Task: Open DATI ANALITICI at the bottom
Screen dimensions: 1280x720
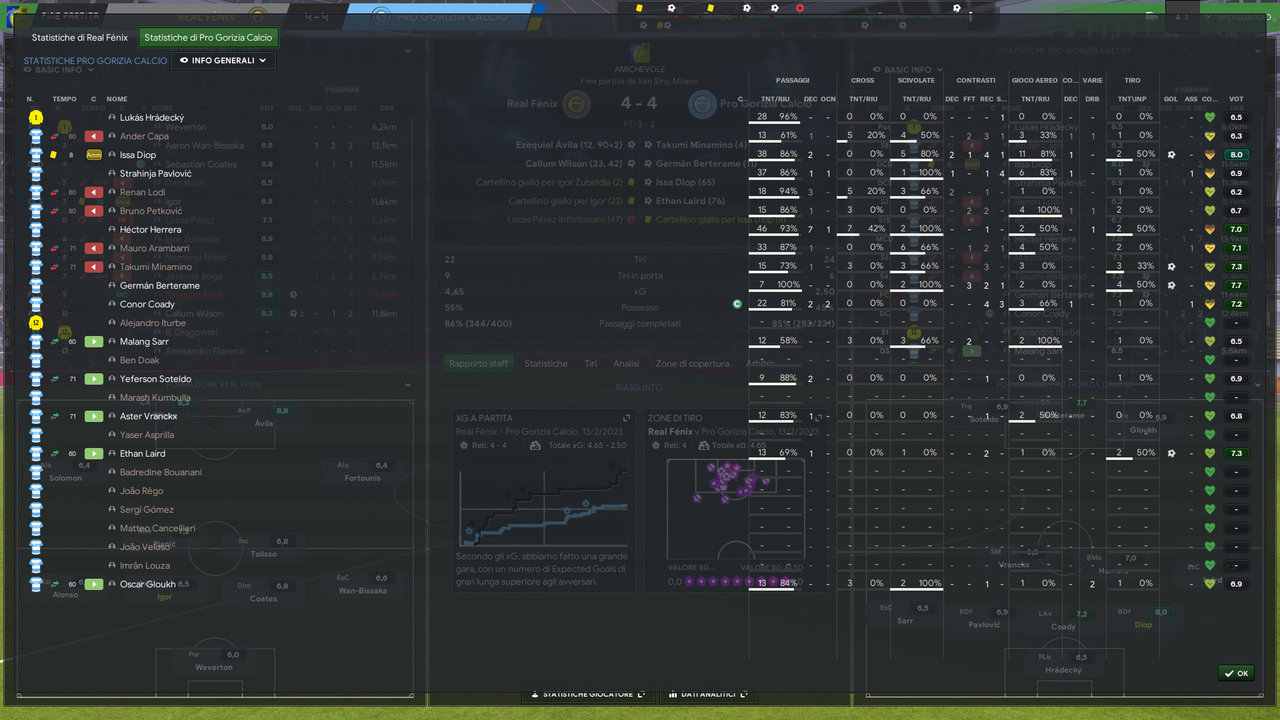Action: pyautogui.click(x=707, y=694)
